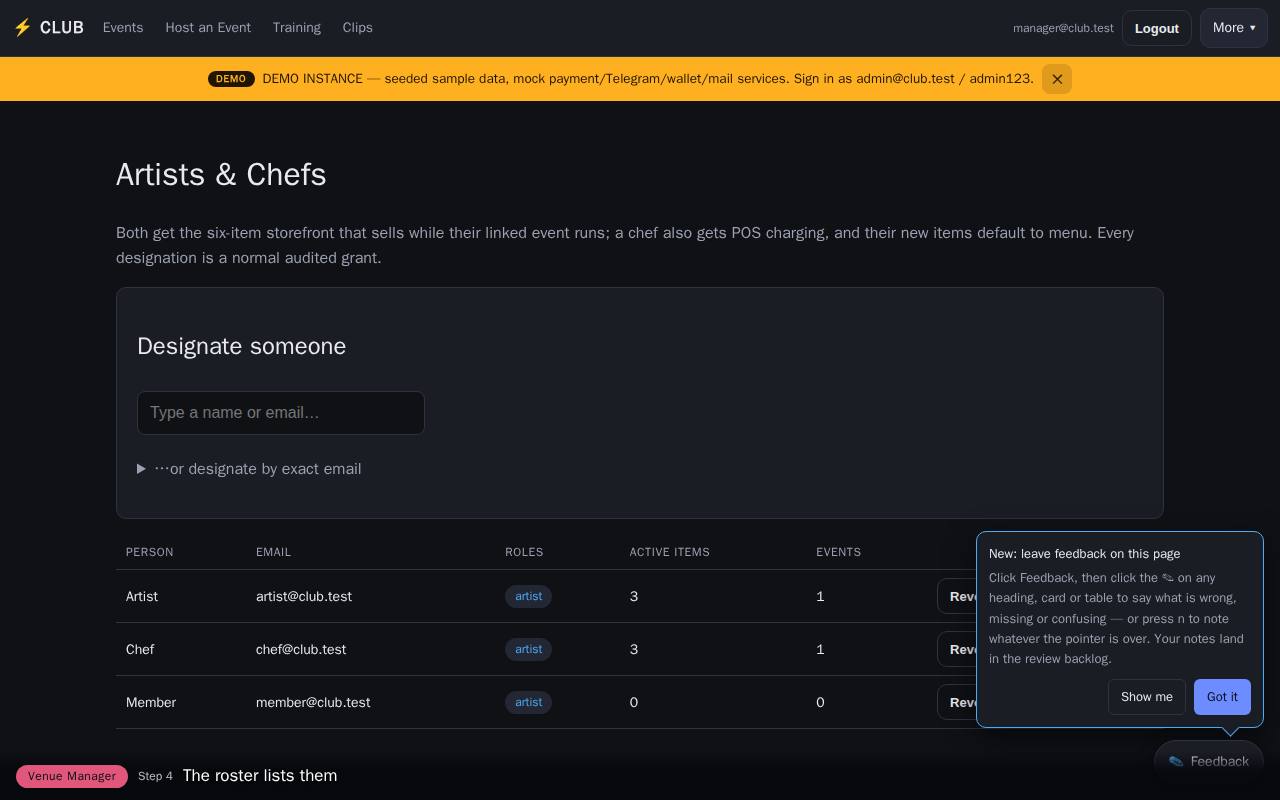
Task: Click Show me in feedback tooltip
Action: 1147,697
